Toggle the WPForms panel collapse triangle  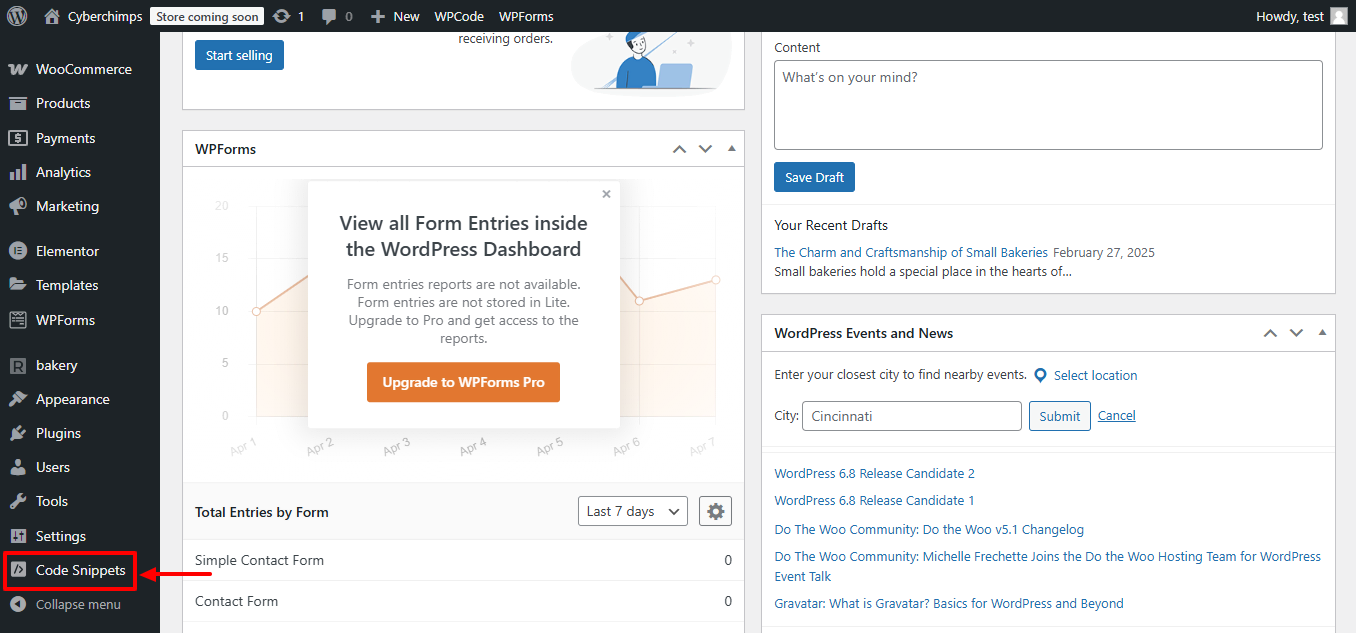point(731,148)
